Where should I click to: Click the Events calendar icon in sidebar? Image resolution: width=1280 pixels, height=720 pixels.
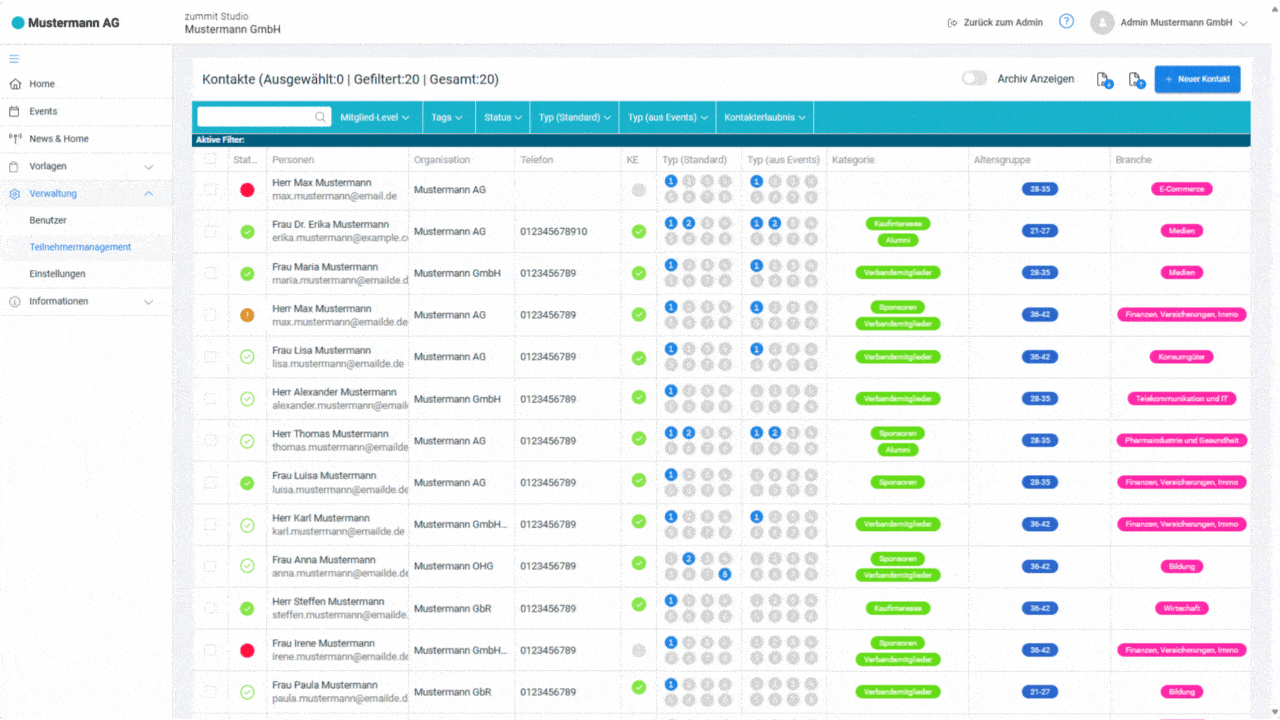point(15,111)
